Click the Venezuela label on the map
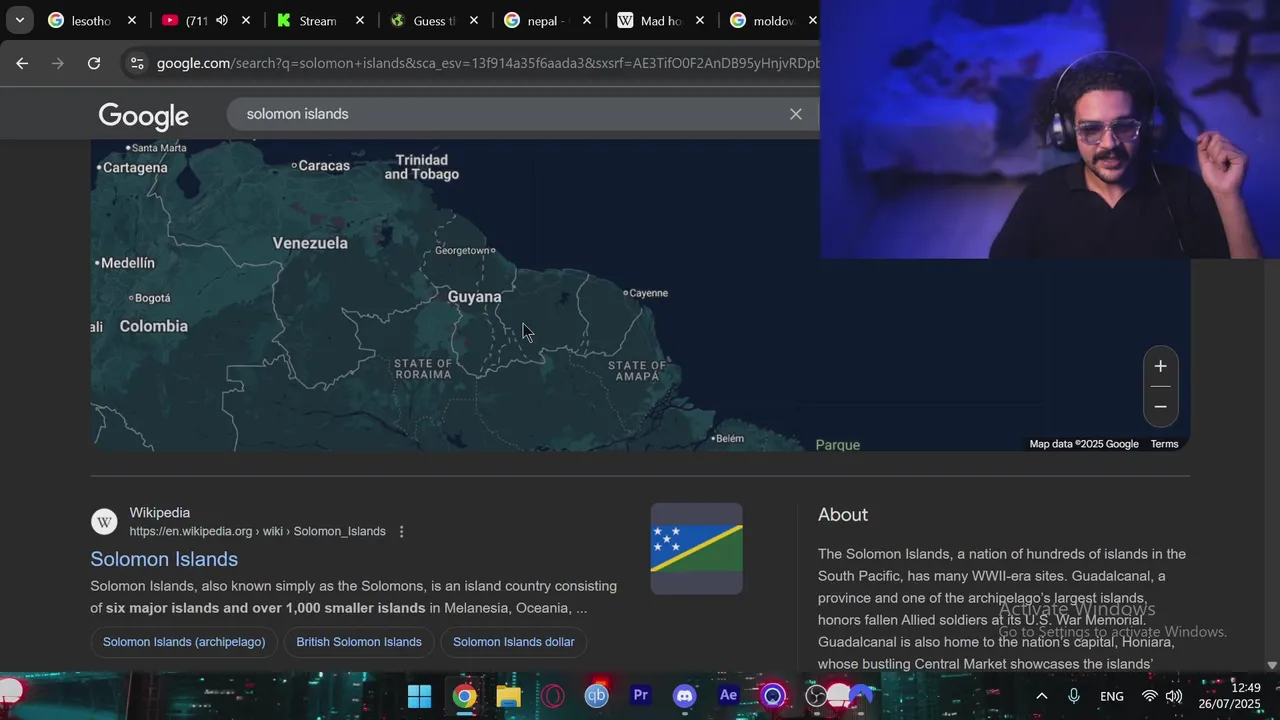The image size is (1280, 720). click(x=310, y=243)
